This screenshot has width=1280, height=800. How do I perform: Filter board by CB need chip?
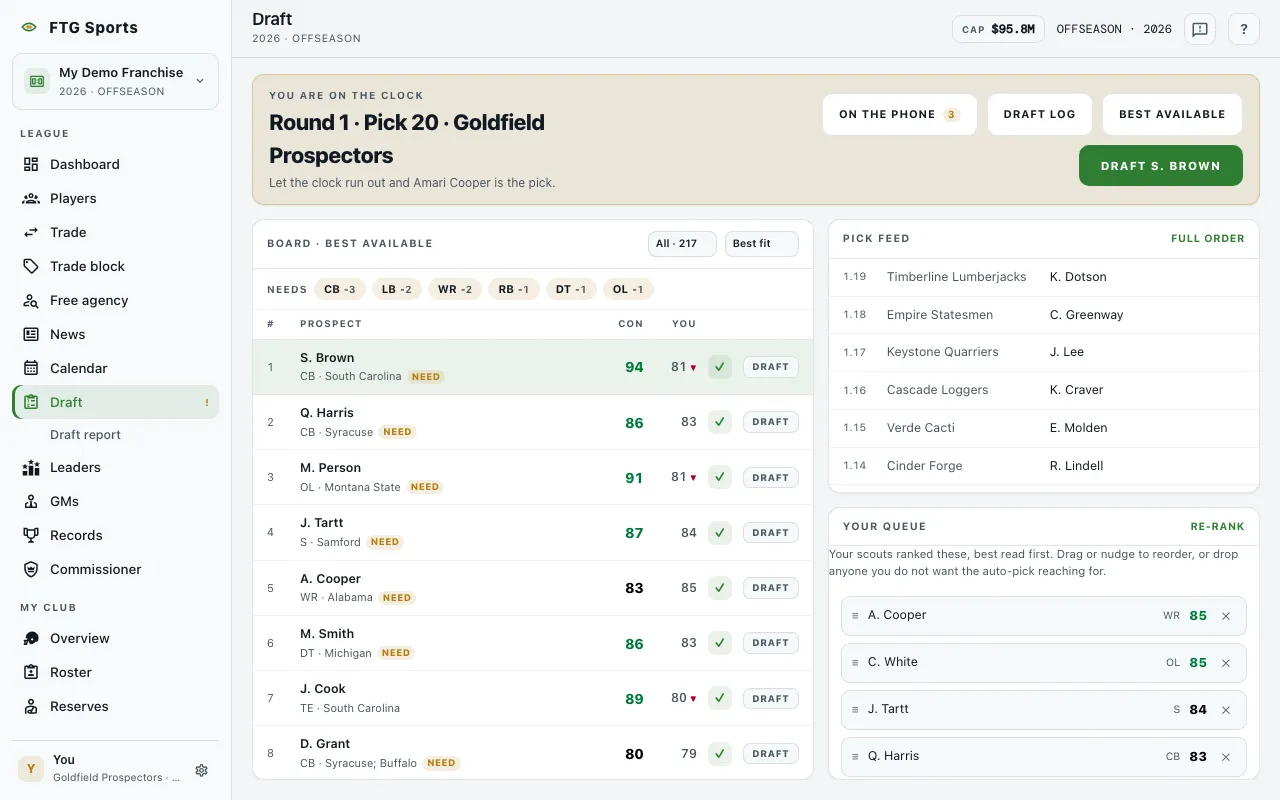click(x=340, y=289)
